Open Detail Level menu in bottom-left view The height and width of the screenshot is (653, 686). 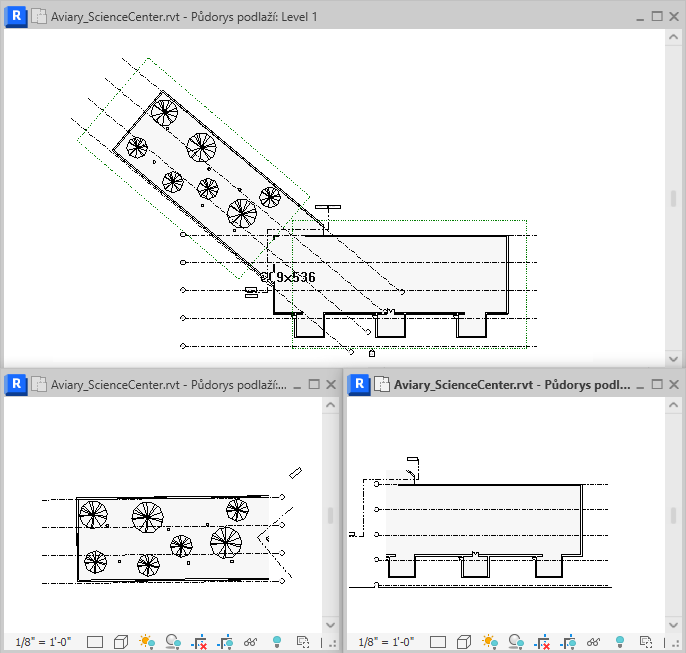pyautogui.click(x=95, y=642)
